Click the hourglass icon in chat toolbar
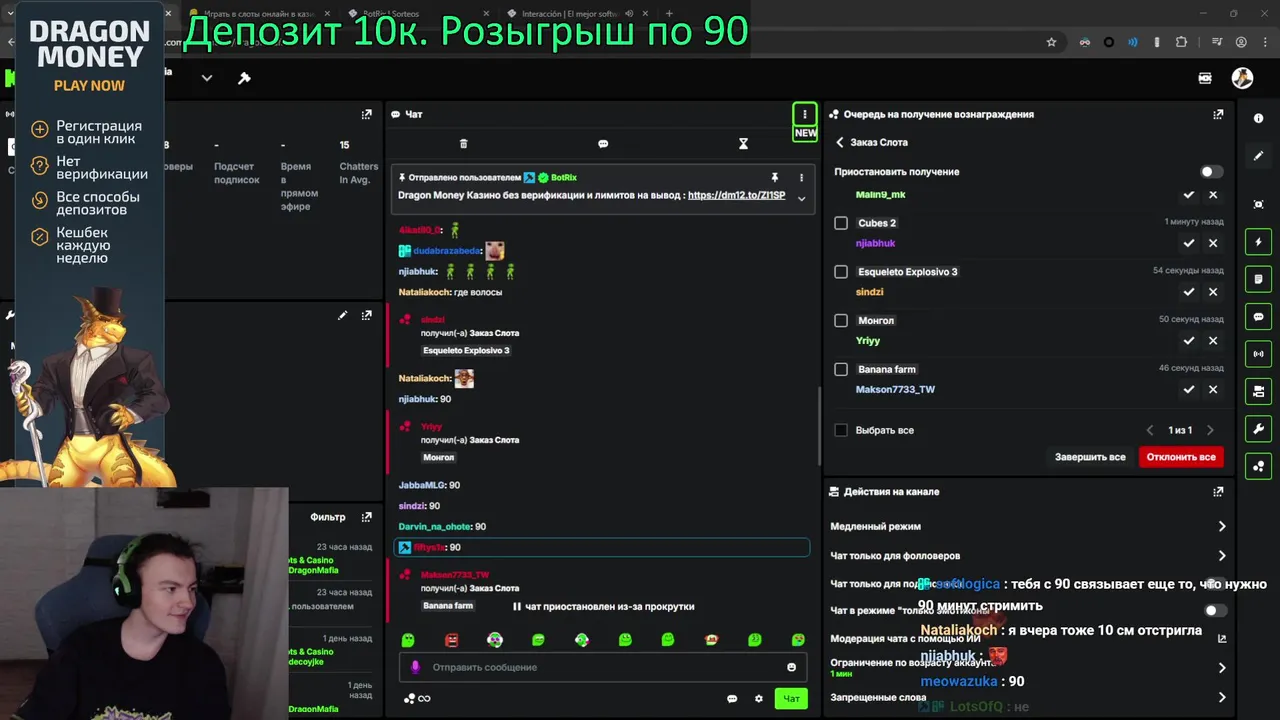The height and width of the screenshot is (720, 1280). (x=743, y=144)
